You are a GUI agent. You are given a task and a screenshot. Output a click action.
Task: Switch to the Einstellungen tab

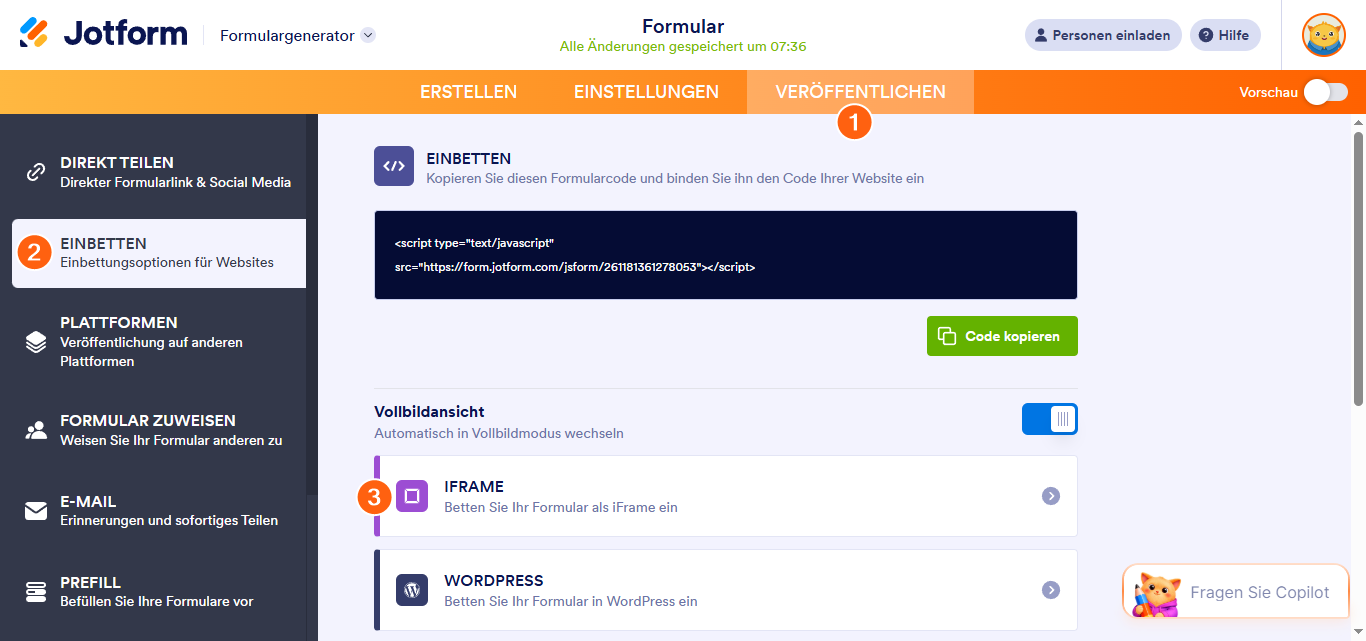coord(646,92)
